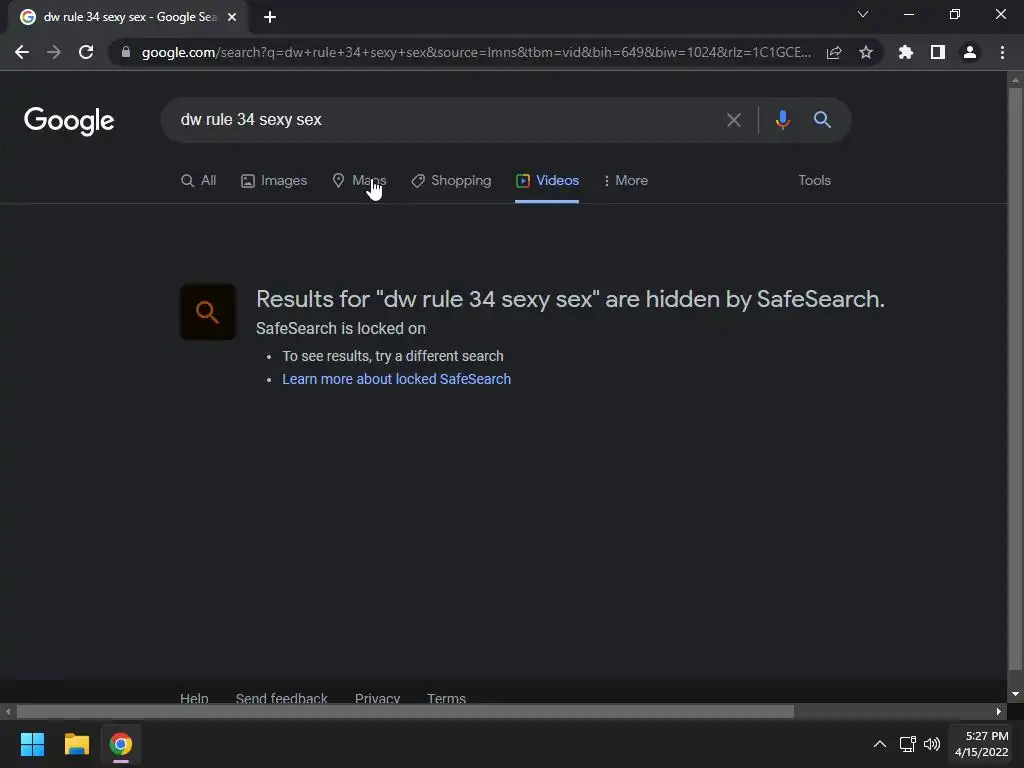The width and height of the screenshot is (1024, 768).
Task: Open the Privacy footer link
Action: (377, 698)
